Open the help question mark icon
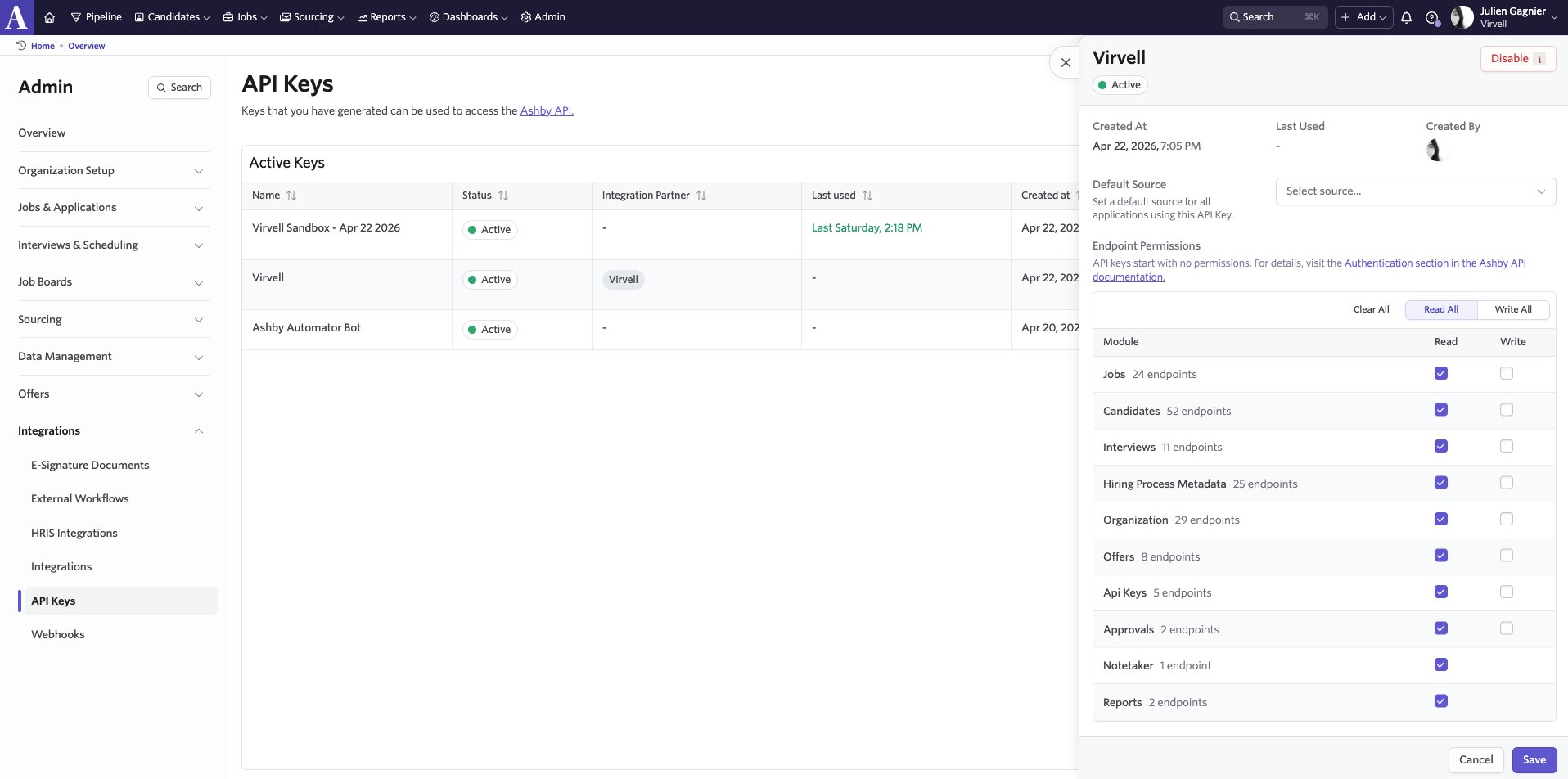 click(1431, 17)
